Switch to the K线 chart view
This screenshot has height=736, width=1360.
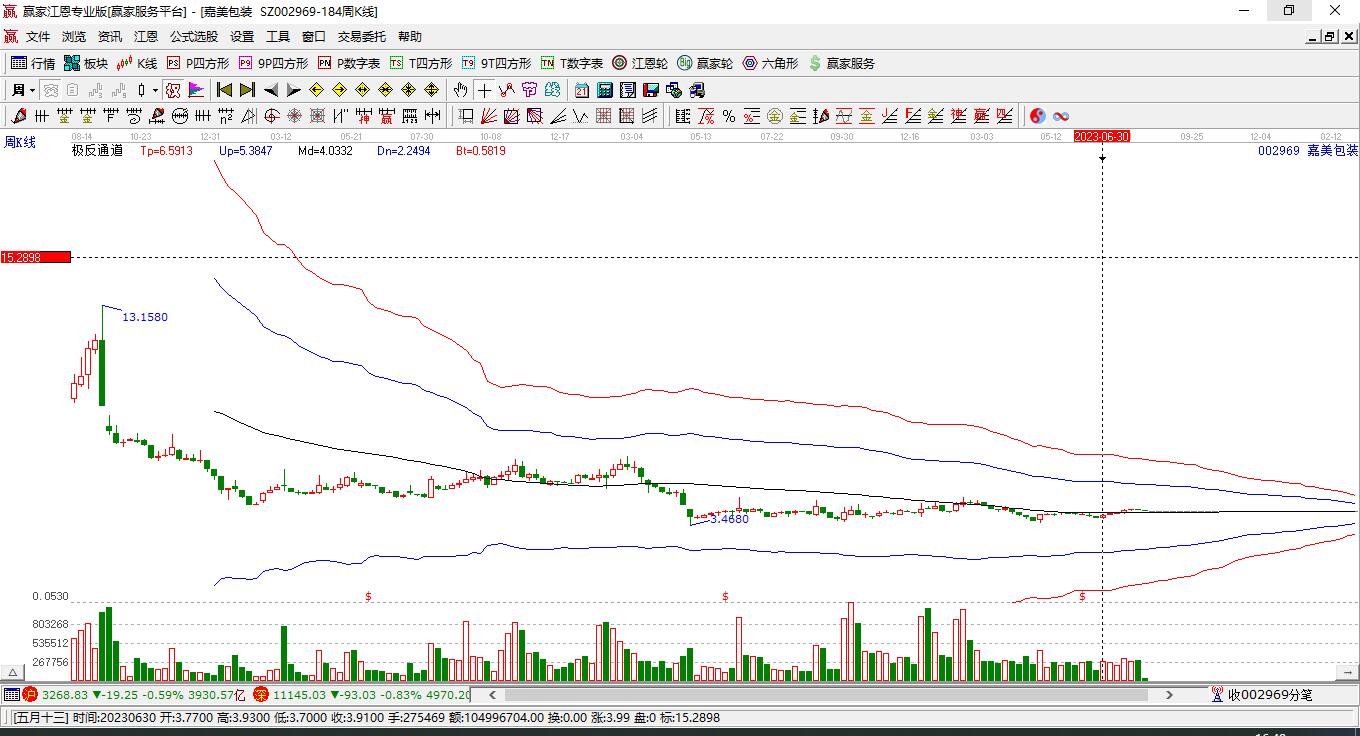coord(137,63)
